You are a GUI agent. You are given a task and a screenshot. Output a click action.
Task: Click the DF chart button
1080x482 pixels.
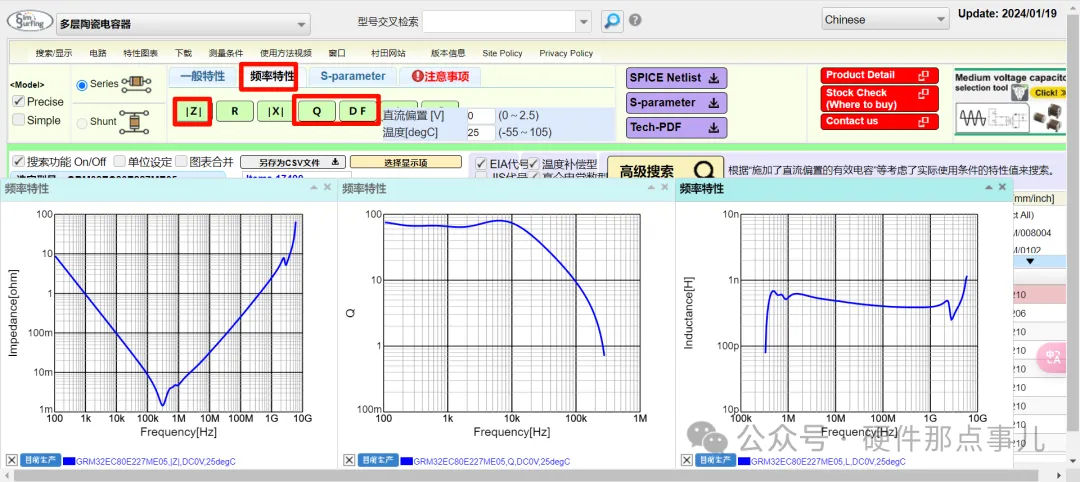[x=357, y=112]
